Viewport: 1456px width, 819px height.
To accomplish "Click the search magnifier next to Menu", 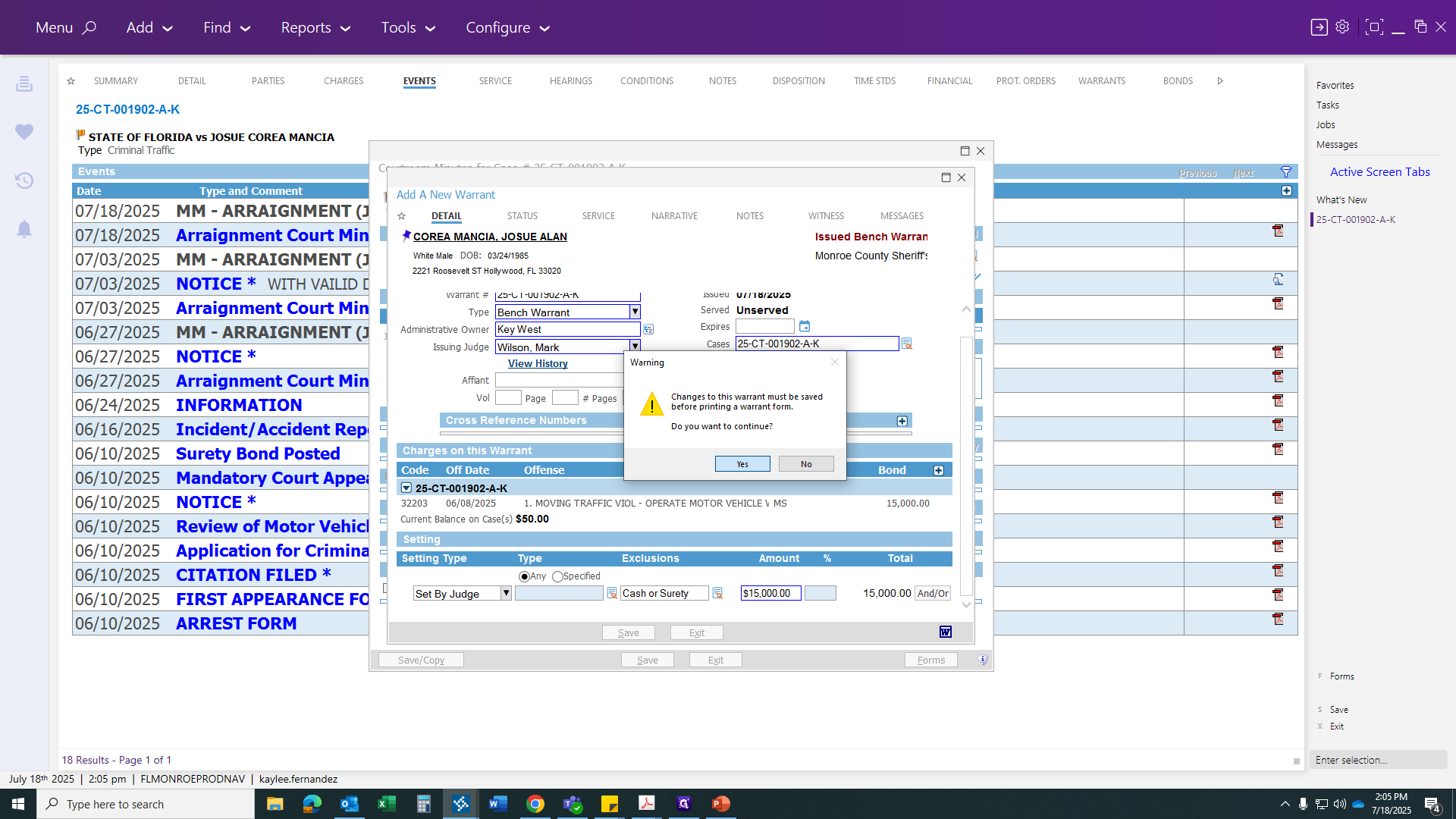I will click(x=89, y=27).
